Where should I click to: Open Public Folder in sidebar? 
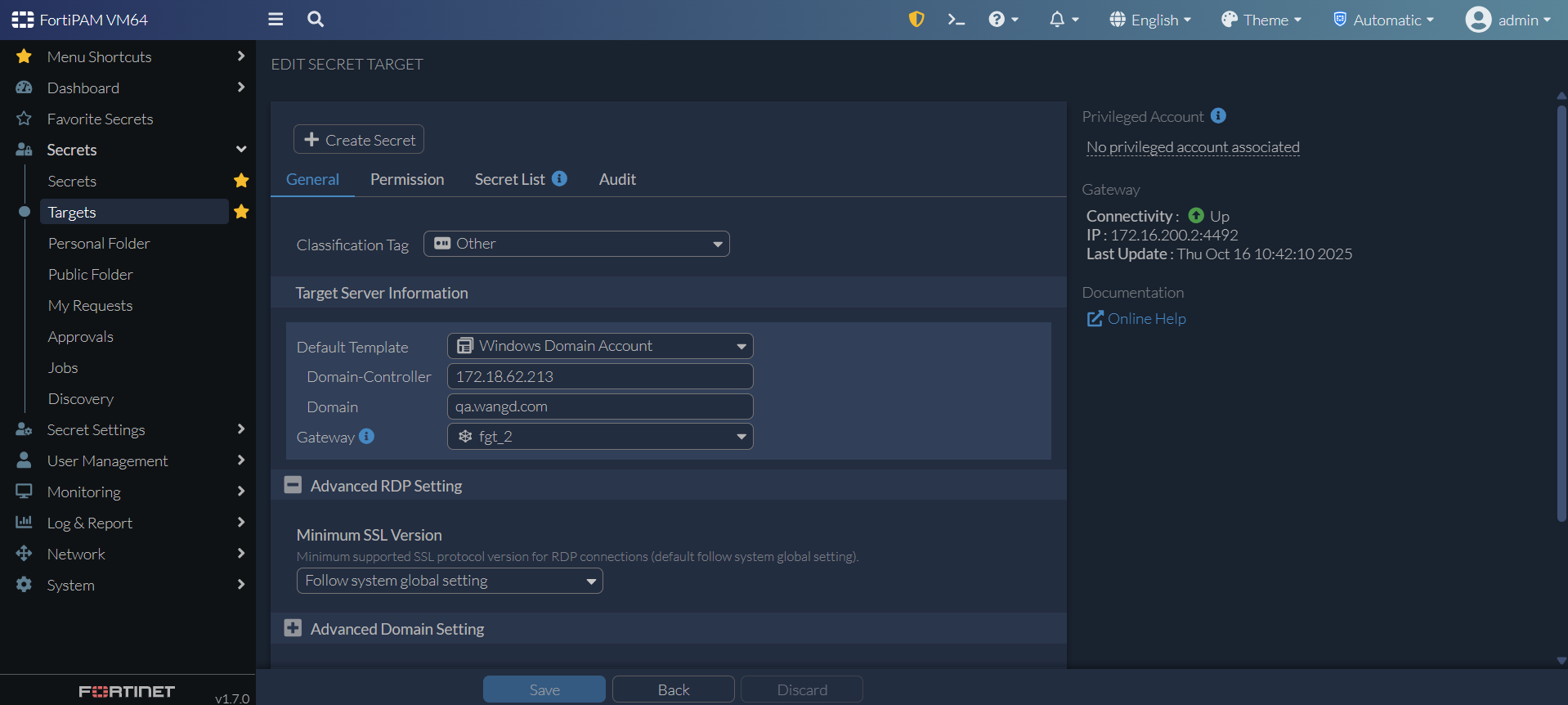[x=90, y=274]
